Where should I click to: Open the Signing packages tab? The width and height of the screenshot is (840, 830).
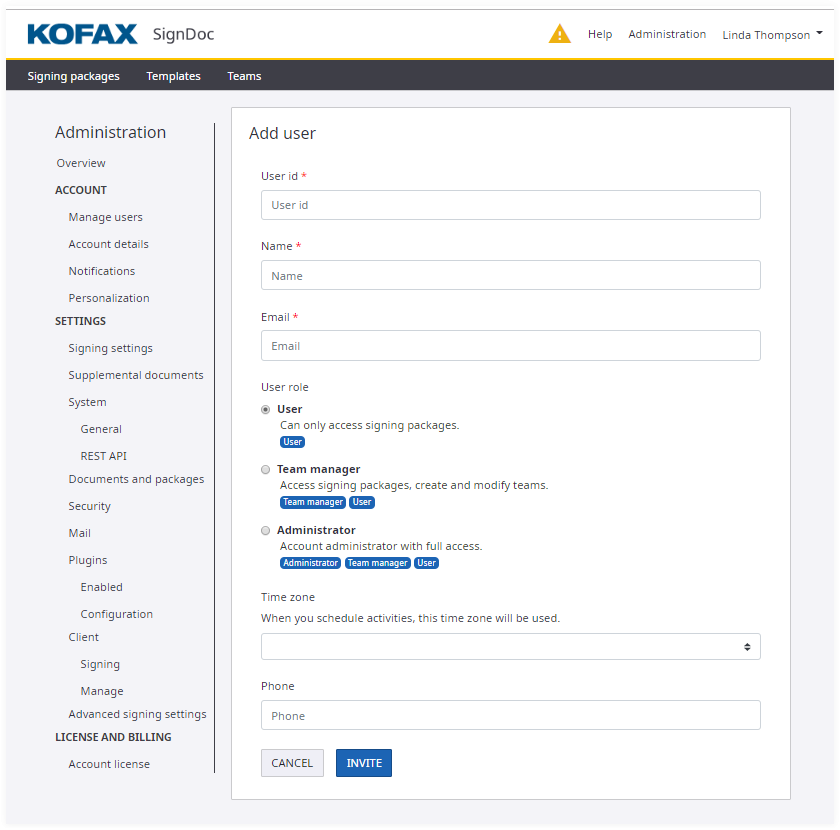pyautogui.click(x=73, y=76)
